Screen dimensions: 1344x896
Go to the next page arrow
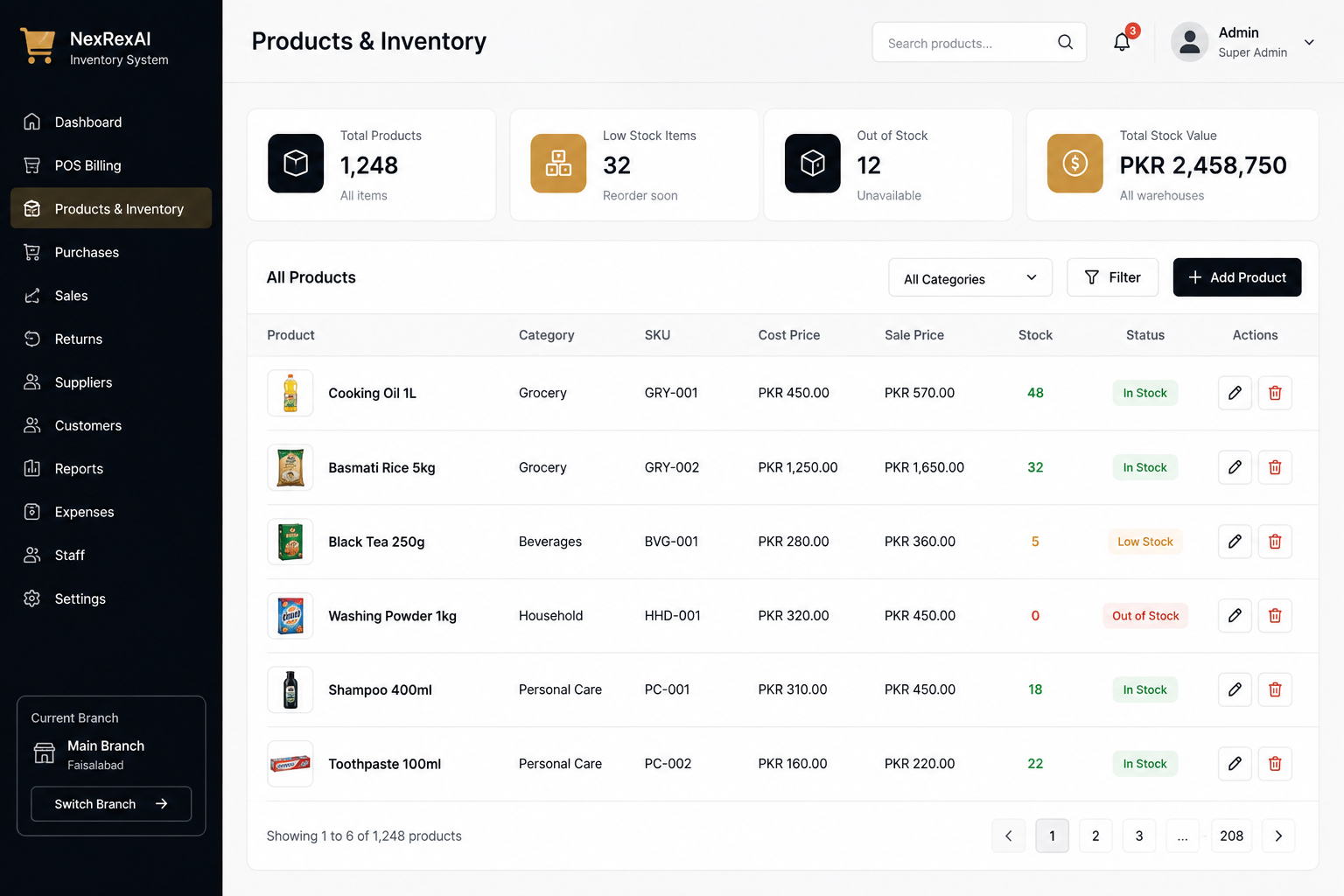click(1278, 836)
